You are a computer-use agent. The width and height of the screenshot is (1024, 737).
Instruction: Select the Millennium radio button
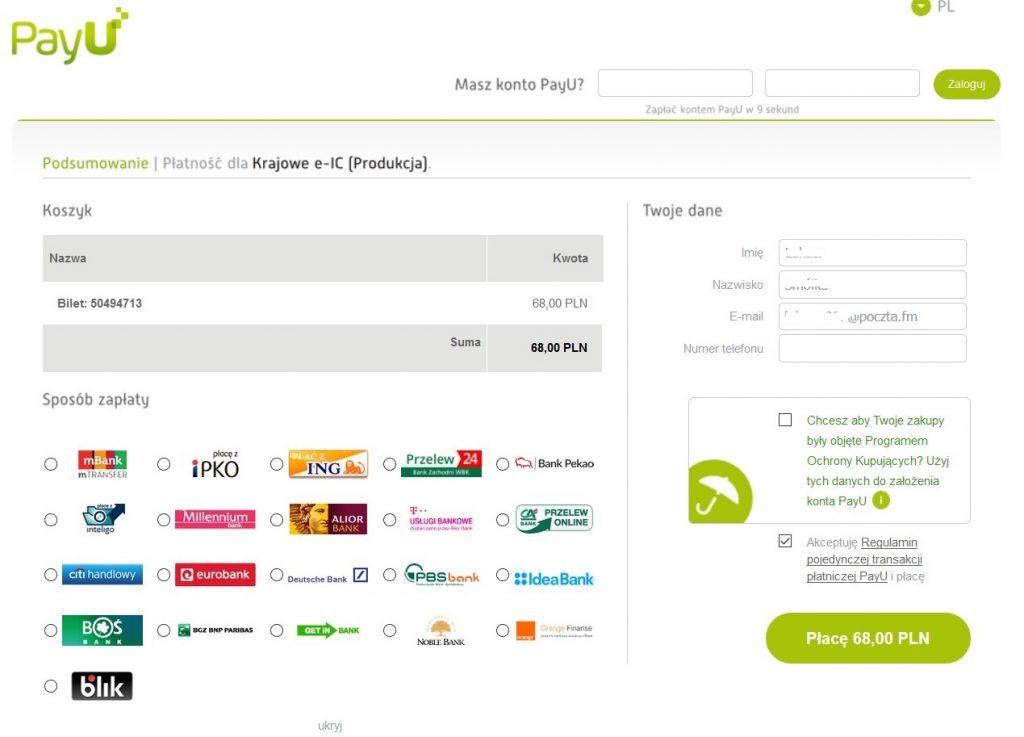point(163,520)
